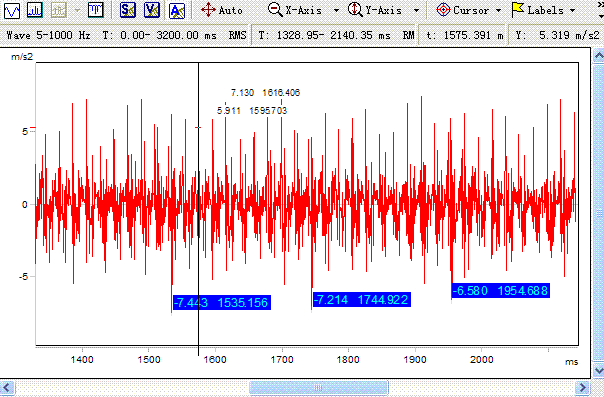
Task: Click the -7.443 1535.156 peak label
Action: (x=221, y=303)
